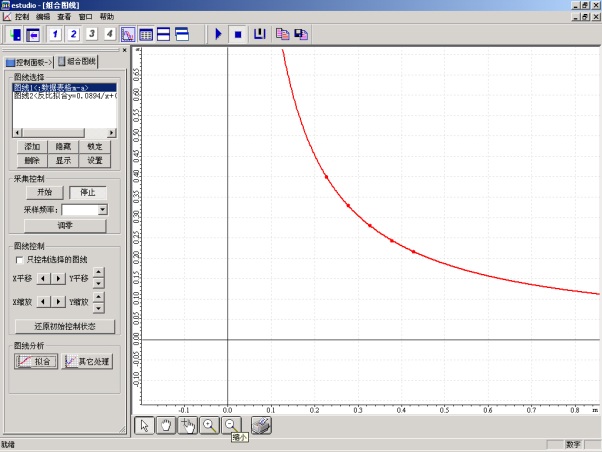The width and height of the screenshot is (602, 452).
Task: Activate the hand pan tool
Action: click(166, 425)
